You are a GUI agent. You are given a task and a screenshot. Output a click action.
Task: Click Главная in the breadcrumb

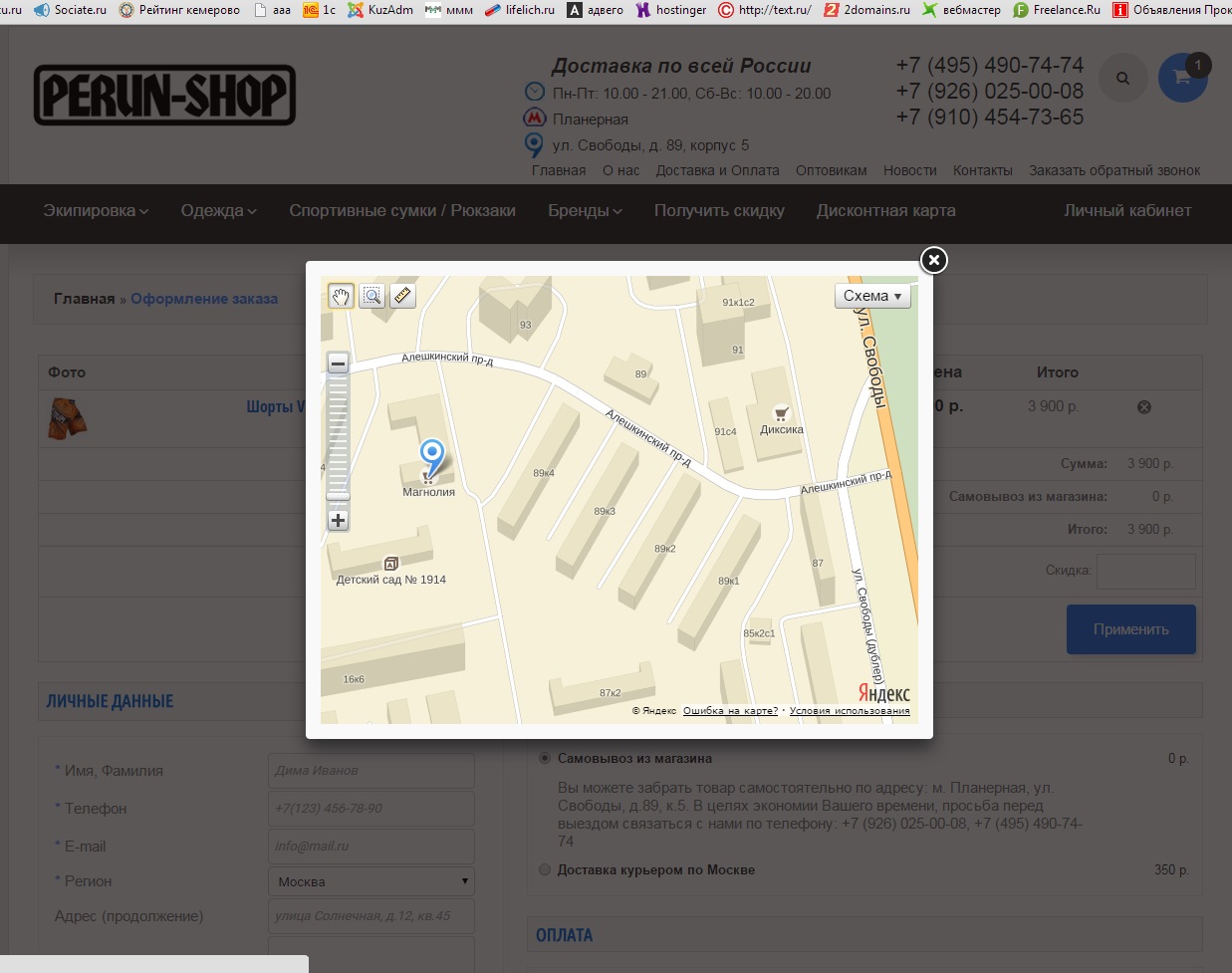pyautogui.click(x=85, y=299)
